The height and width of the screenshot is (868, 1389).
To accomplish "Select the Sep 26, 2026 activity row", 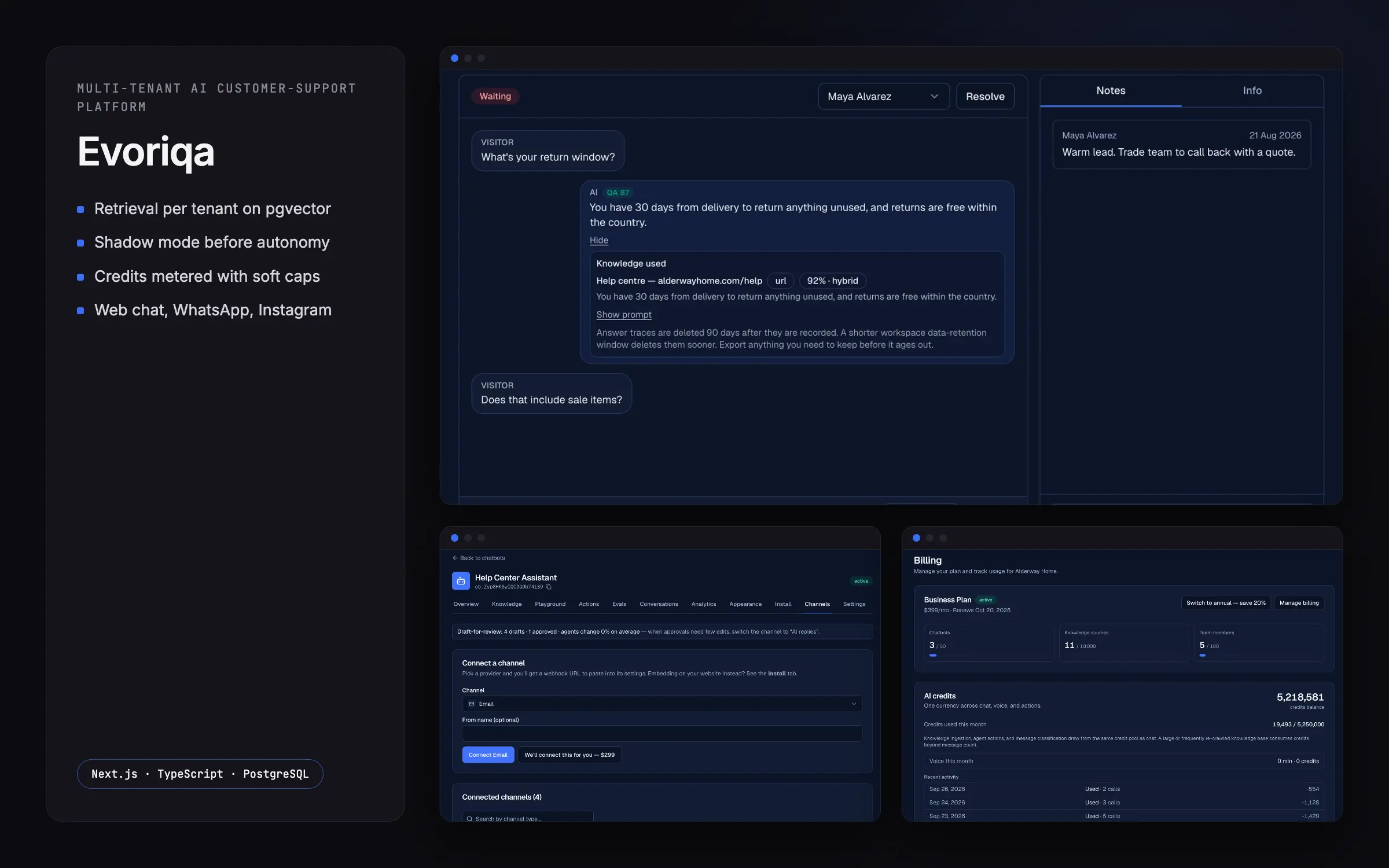I will 1124,789.
